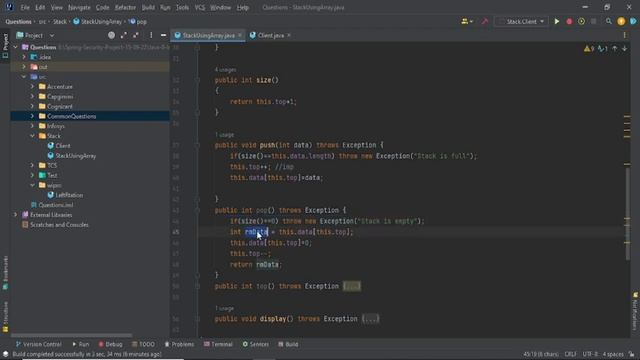Click the Stop square icon
640x360 pixels.
pyautogui.click(x=593, y=22)
